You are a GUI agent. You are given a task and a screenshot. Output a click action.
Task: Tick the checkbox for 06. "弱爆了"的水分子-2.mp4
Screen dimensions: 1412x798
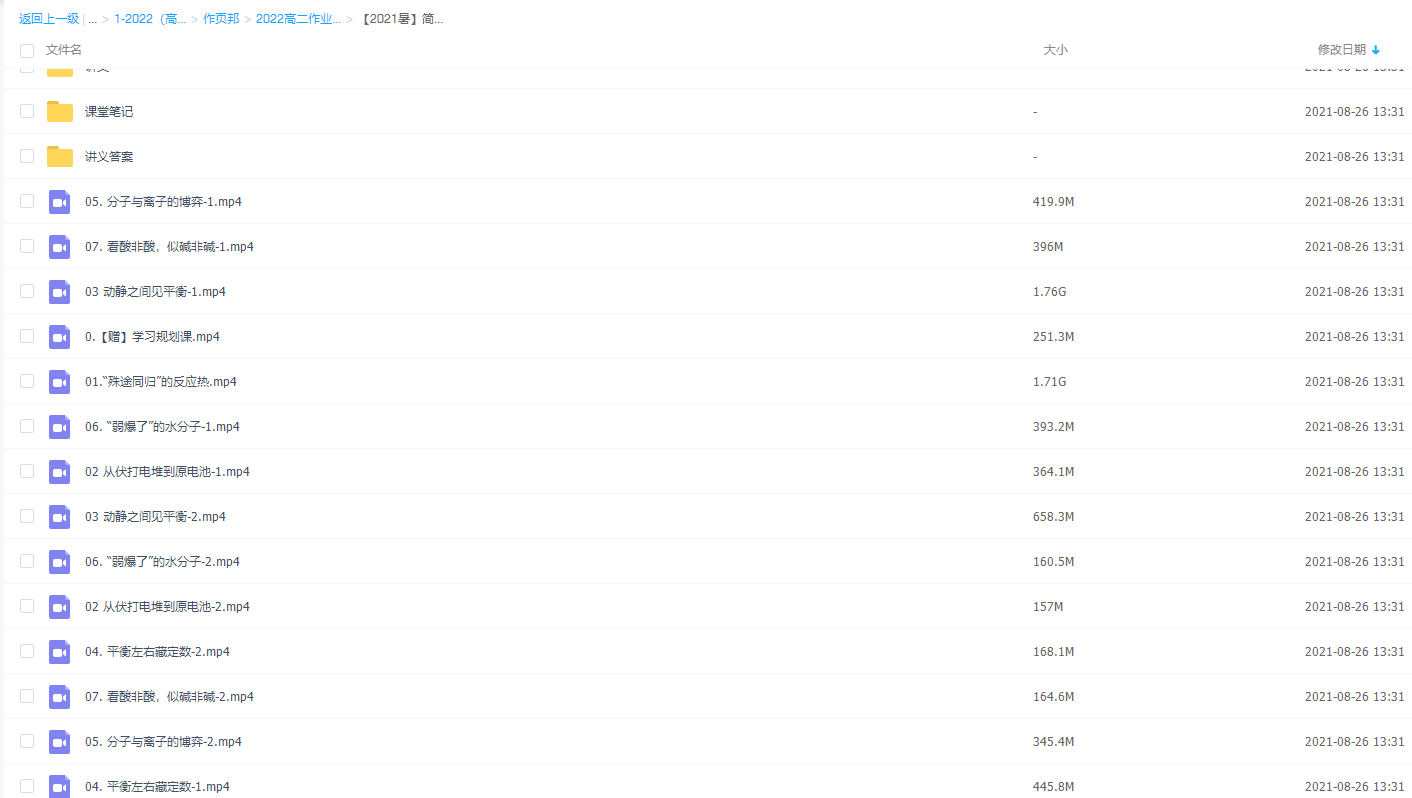[x=27, y=562]
